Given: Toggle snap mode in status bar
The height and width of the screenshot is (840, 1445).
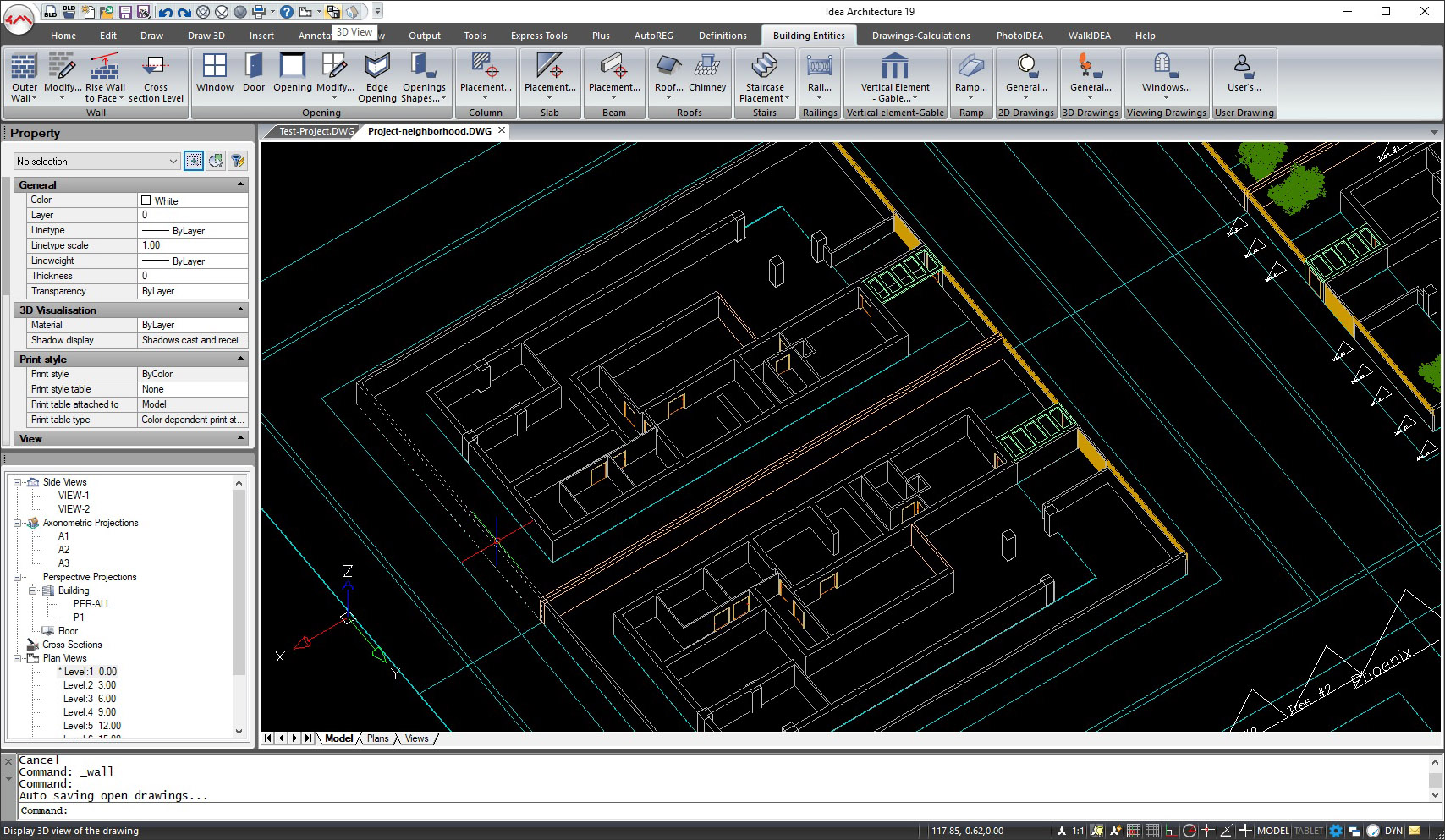Looking at the screenshot, I should pos(1133,831).
